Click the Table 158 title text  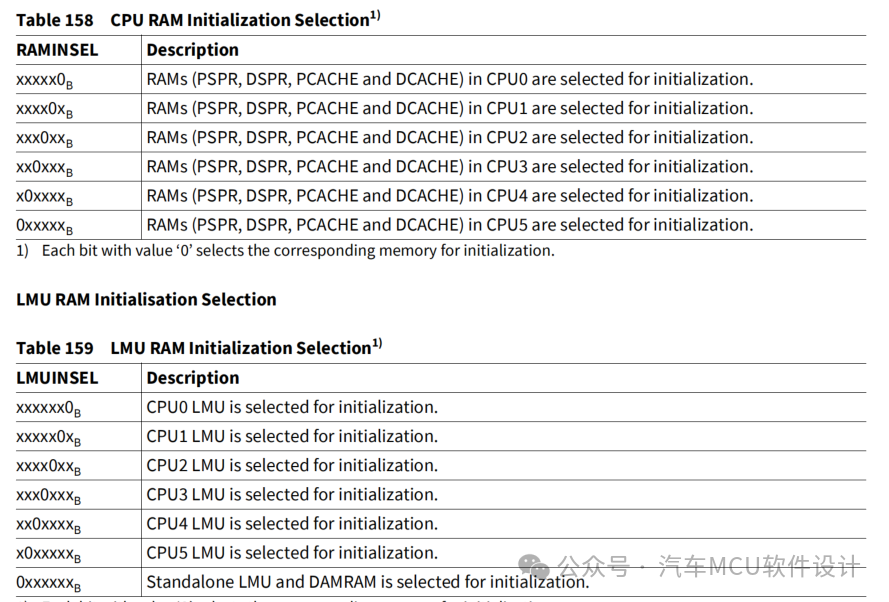click(x=198, y=19)
